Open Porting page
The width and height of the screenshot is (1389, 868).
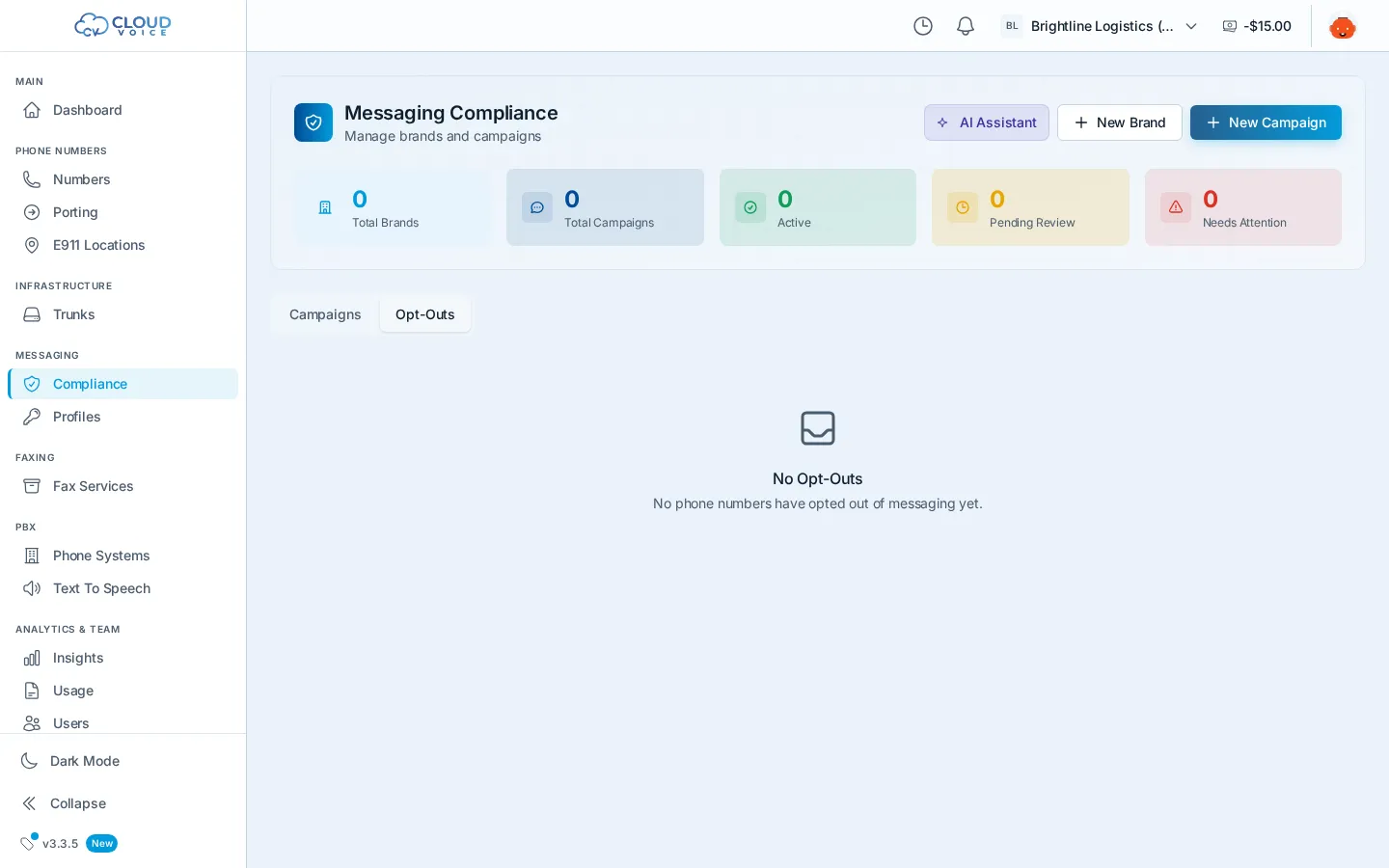point(123,212)
